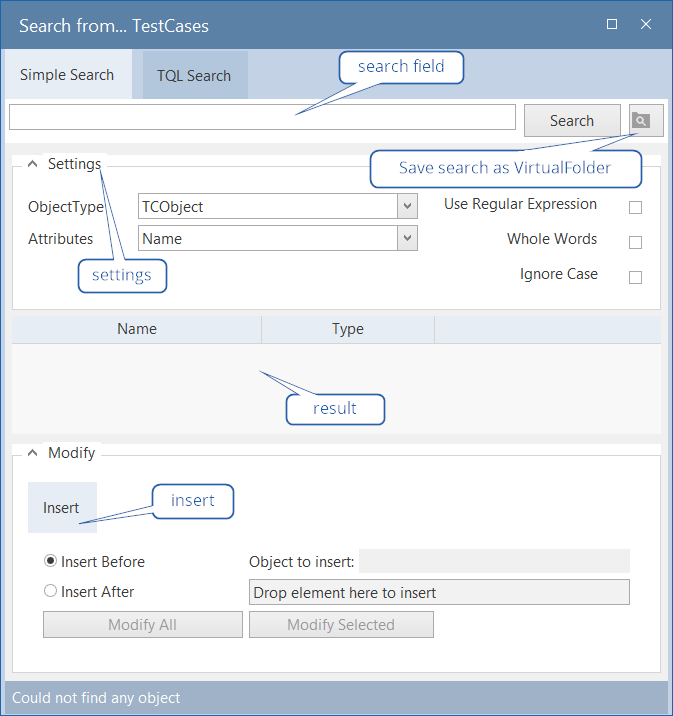Sort results by Name column header
The width and height of the screenshot is (673, 716).
[137, 329]
